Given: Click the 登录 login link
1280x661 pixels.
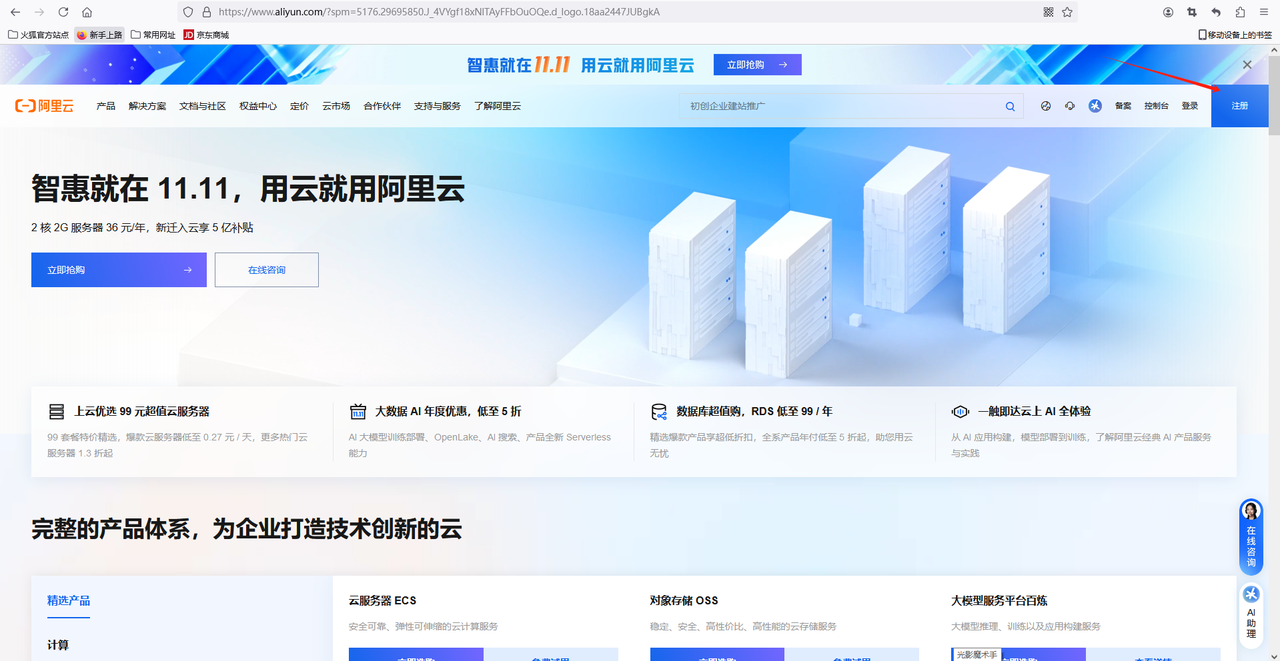Looking at the screenshot, I should (x=1189, y=106).
